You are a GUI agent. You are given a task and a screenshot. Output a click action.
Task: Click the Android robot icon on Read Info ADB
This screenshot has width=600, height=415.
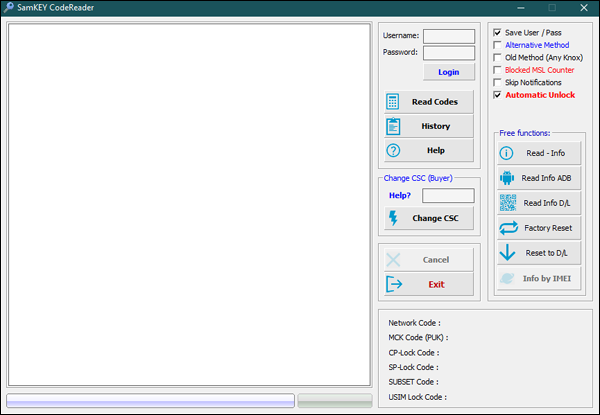coord(507,178)
